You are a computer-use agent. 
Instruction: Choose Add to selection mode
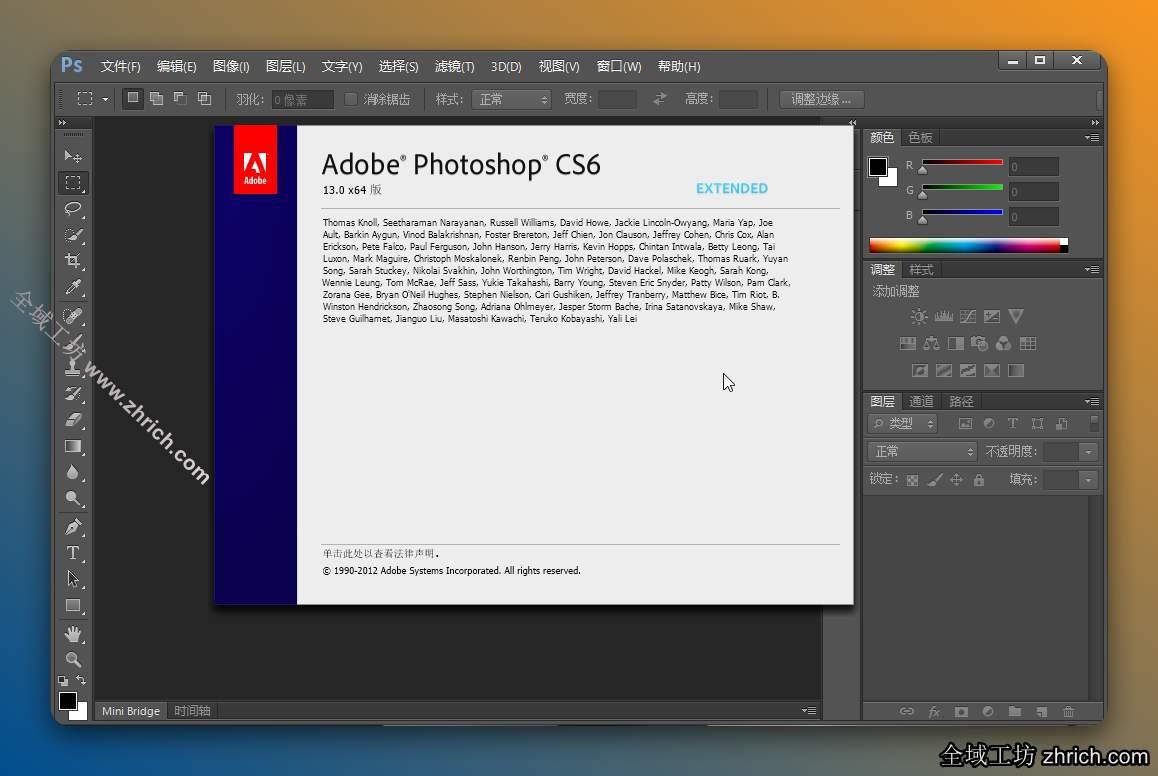click(x=157, y=98)
